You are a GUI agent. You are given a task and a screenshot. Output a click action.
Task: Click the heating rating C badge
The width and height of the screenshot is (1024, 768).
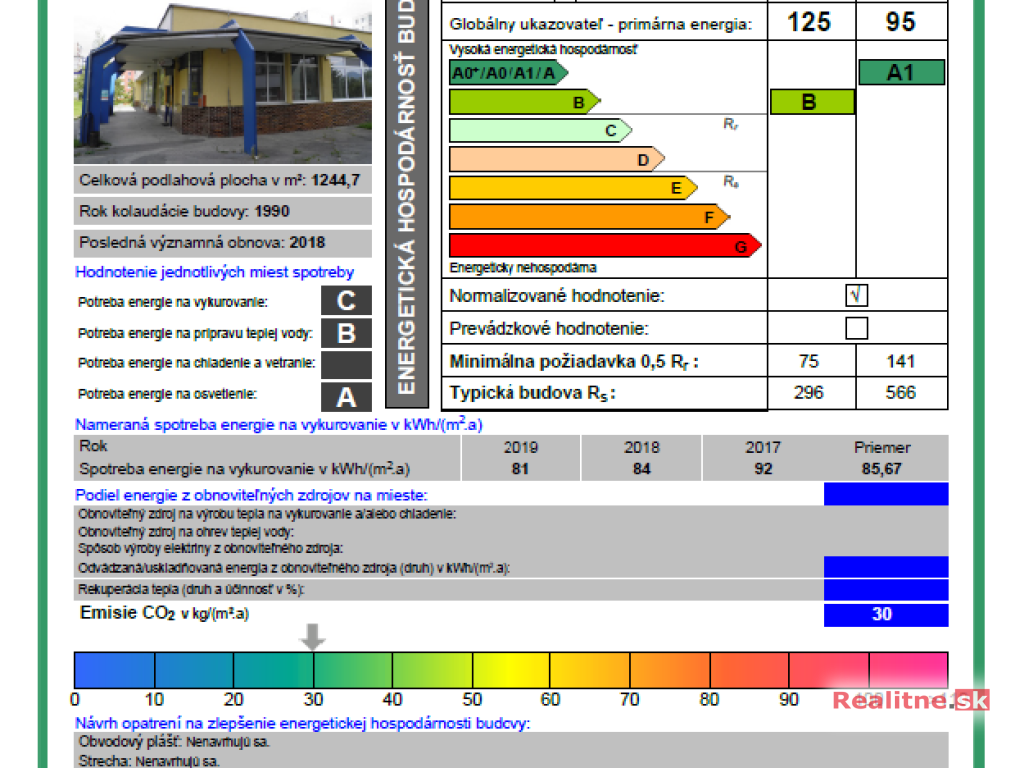point(346,301)
